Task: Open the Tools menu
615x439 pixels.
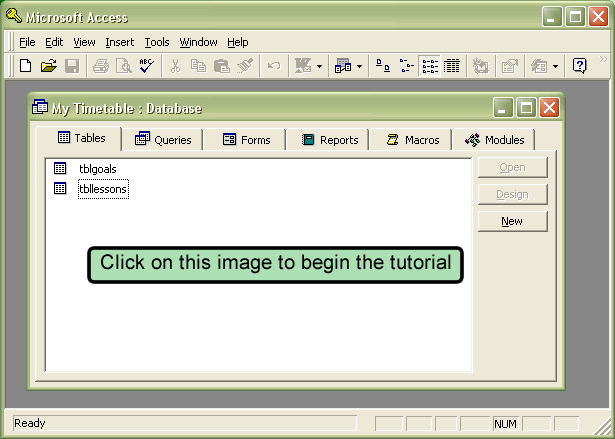Action: coord(157,42)
